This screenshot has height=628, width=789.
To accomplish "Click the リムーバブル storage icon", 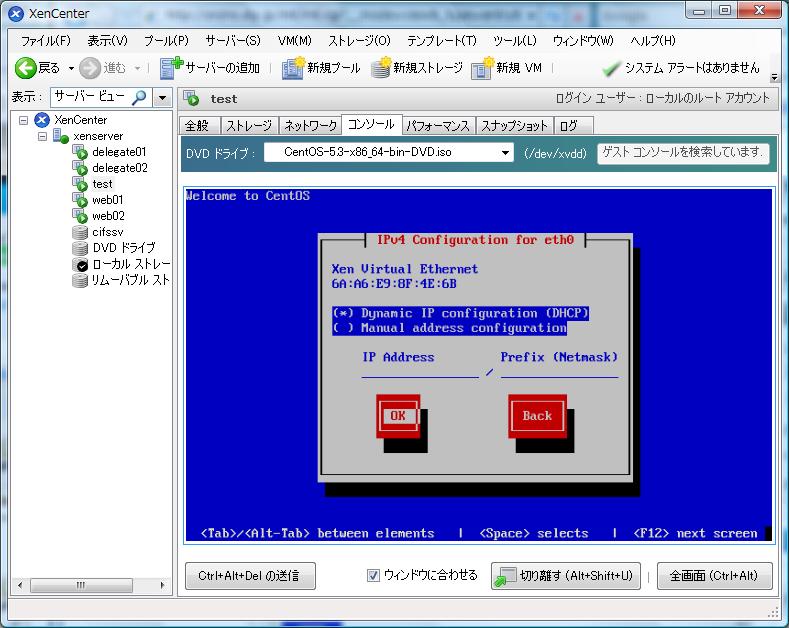I will point(80,280).
